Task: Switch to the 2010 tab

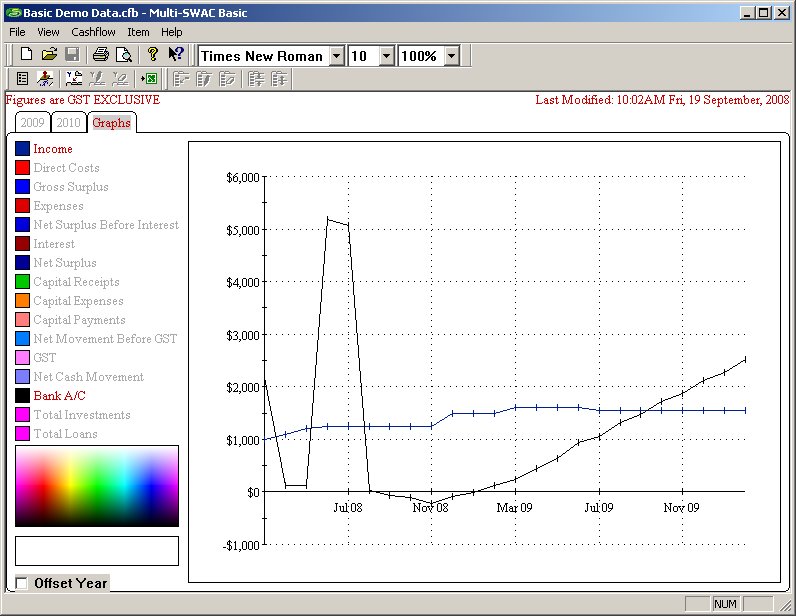Action: pyautogui.click(x=69, y=123)
